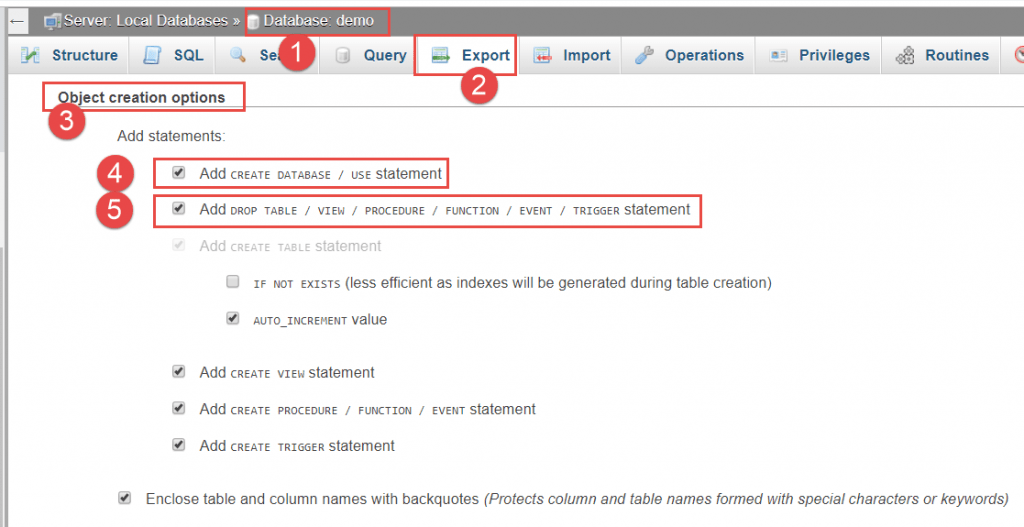Uncheck Add CREATE DATABASE / USE statement

(179, 173)
